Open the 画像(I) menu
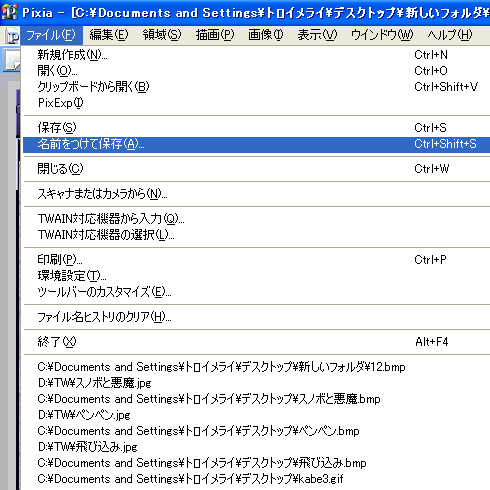 click(266, 35)
